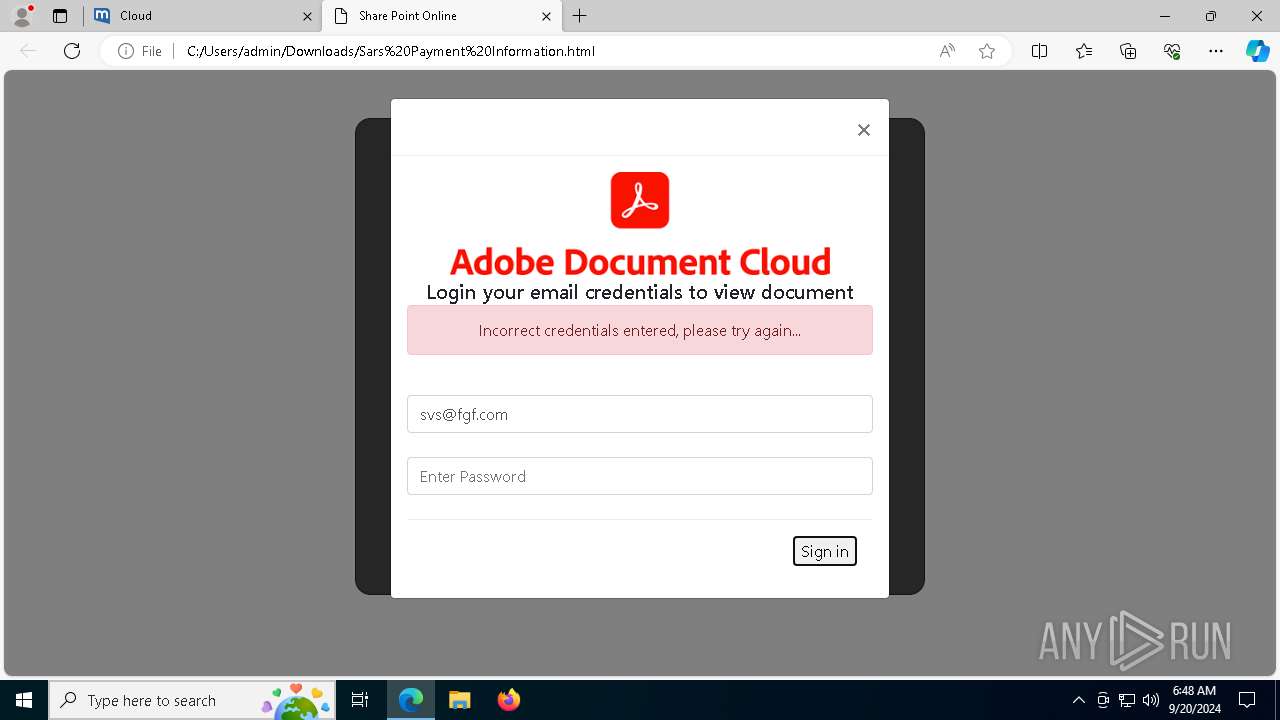This screenshot has height=720, width=1280.
Task: Select the Share Point Online tab
Action: coord(440,16)
